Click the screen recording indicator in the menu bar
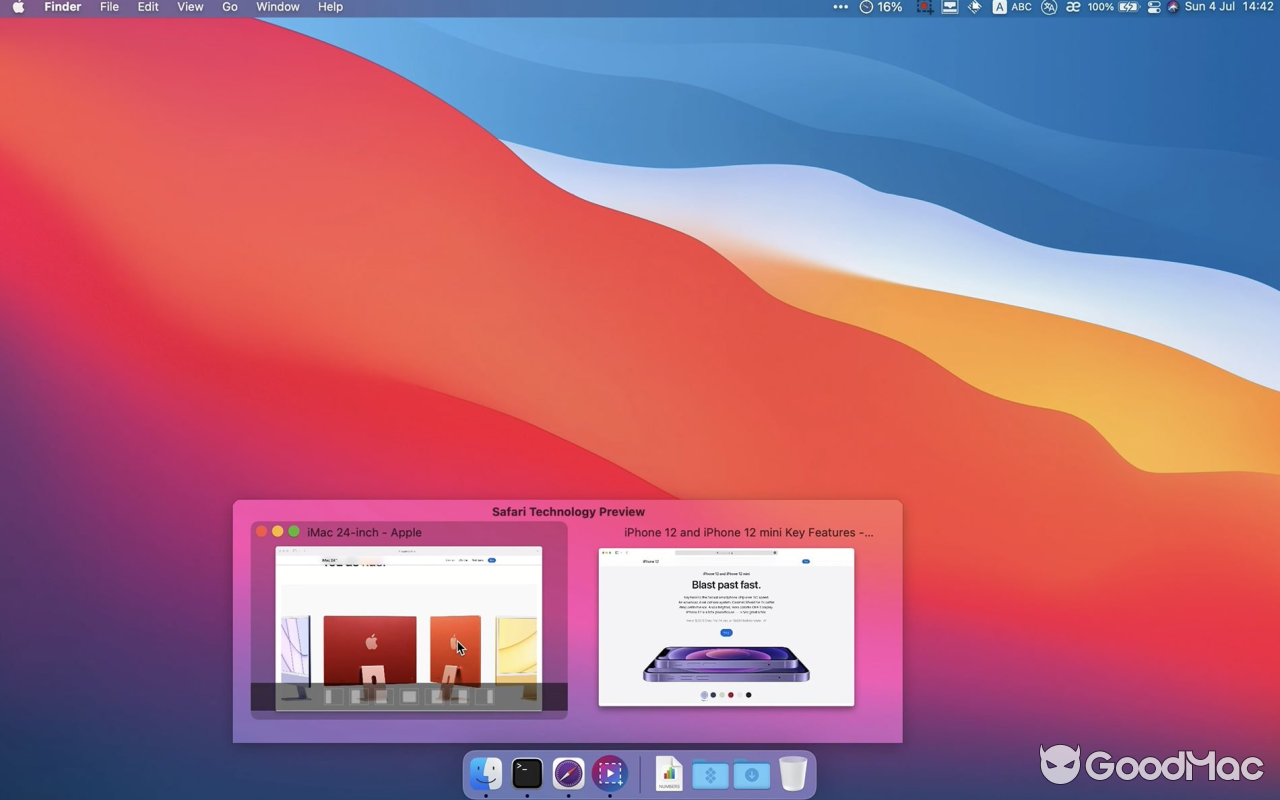 [x=923, y=7]
